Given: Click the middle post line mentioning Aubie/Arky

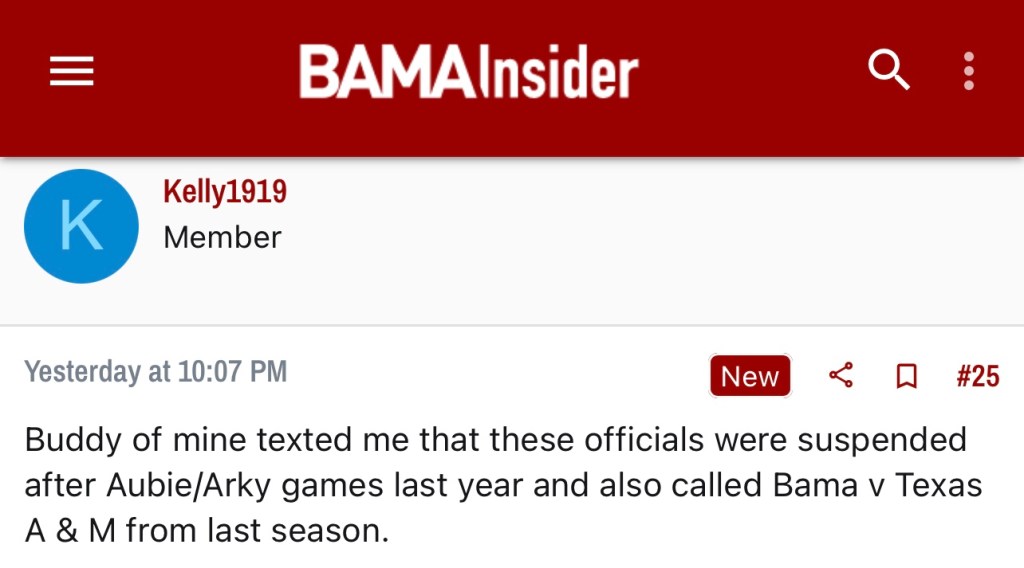Looking at the screenshot, I should point(503,485).
